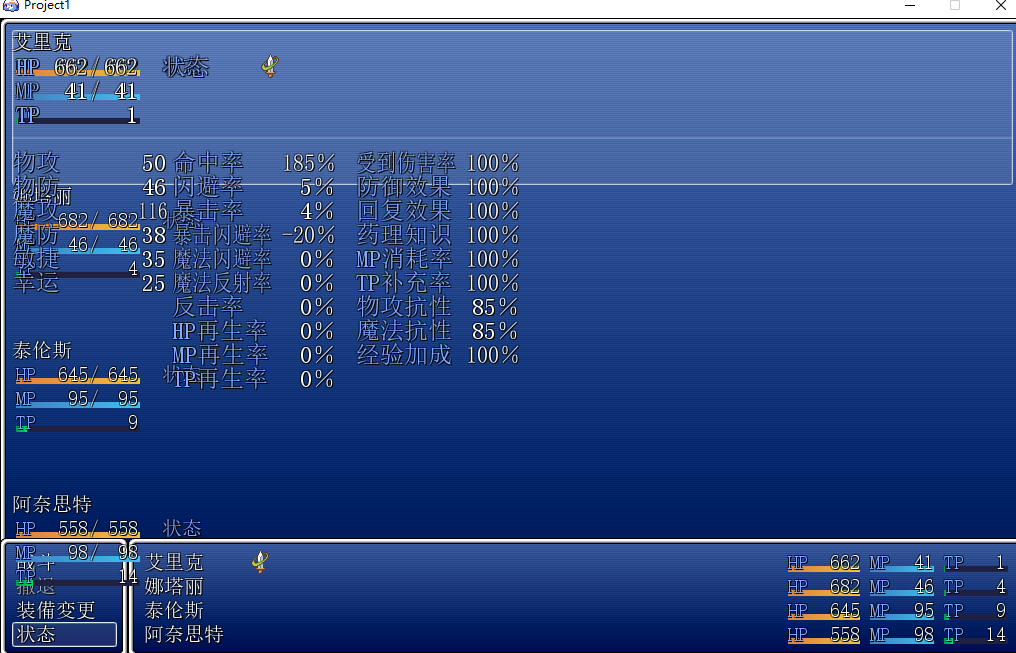Click the 受到伤害率 100% entry
This screenshot has height=653, width=1016.
coord(438,163)
